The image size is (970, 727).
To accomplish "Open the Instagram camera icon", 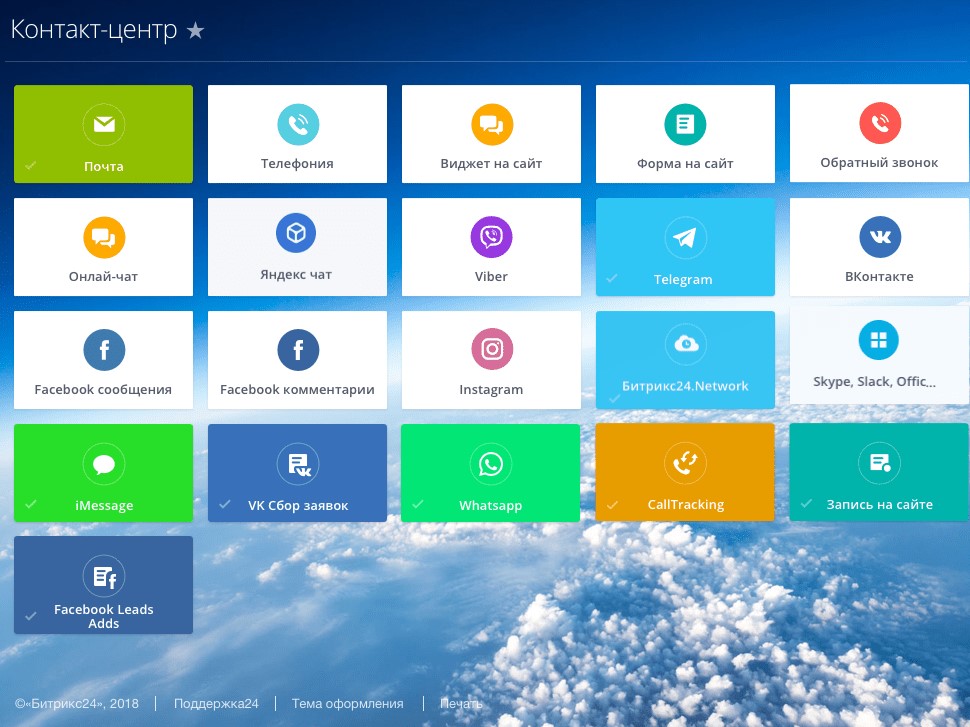I will [x=491, y=350].
